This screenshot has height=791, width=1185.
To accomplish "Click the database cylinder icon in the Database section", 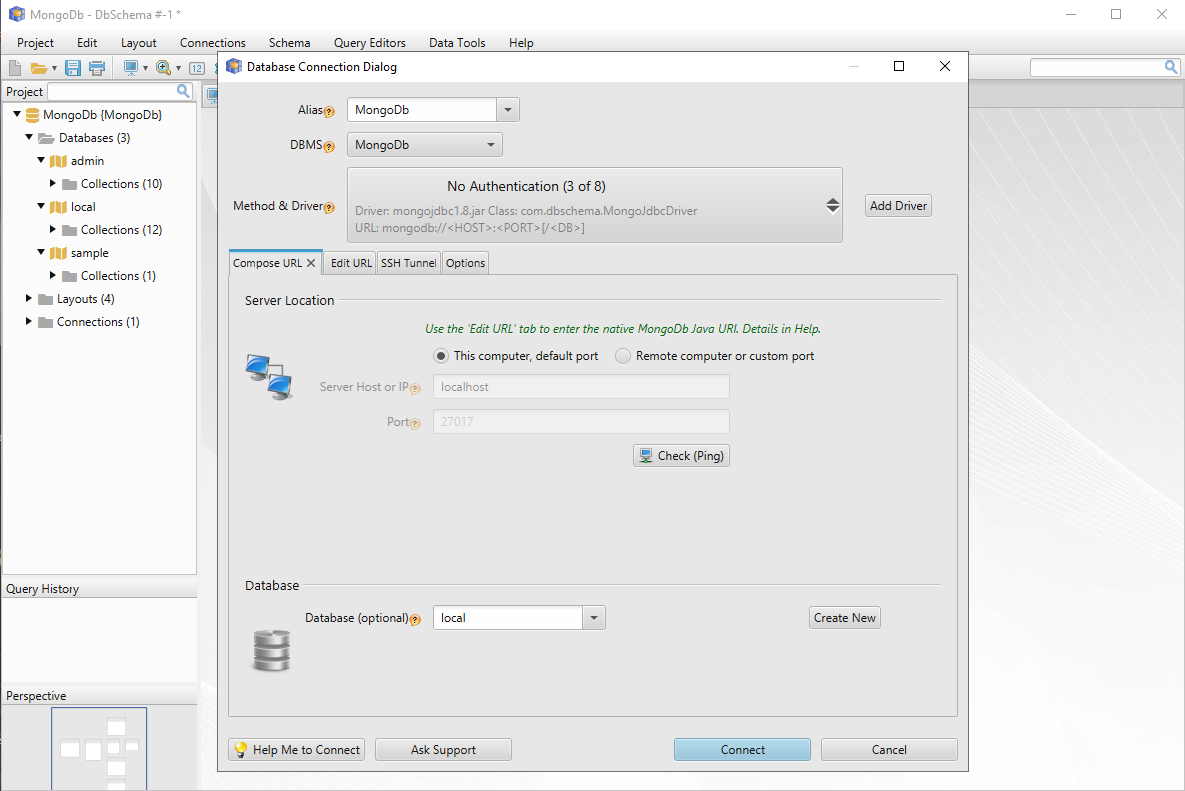I will point(271,650).
